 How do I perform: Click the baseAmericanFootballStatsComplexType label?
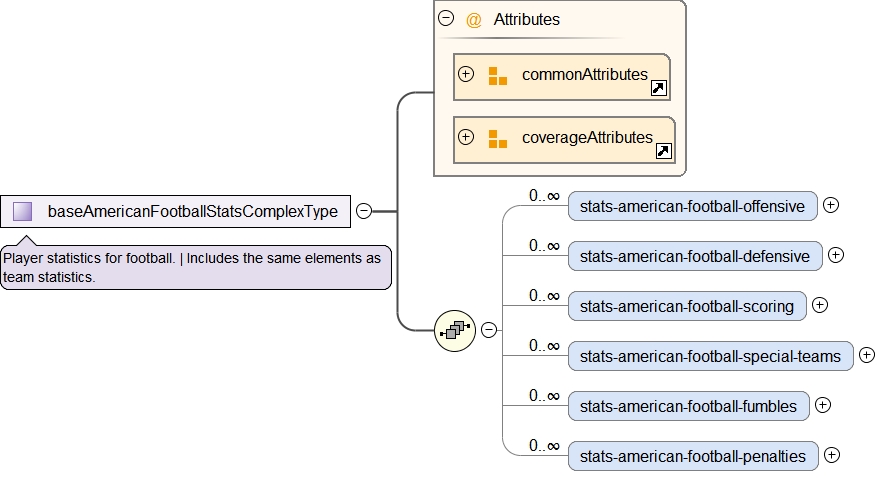coord(192,212)
